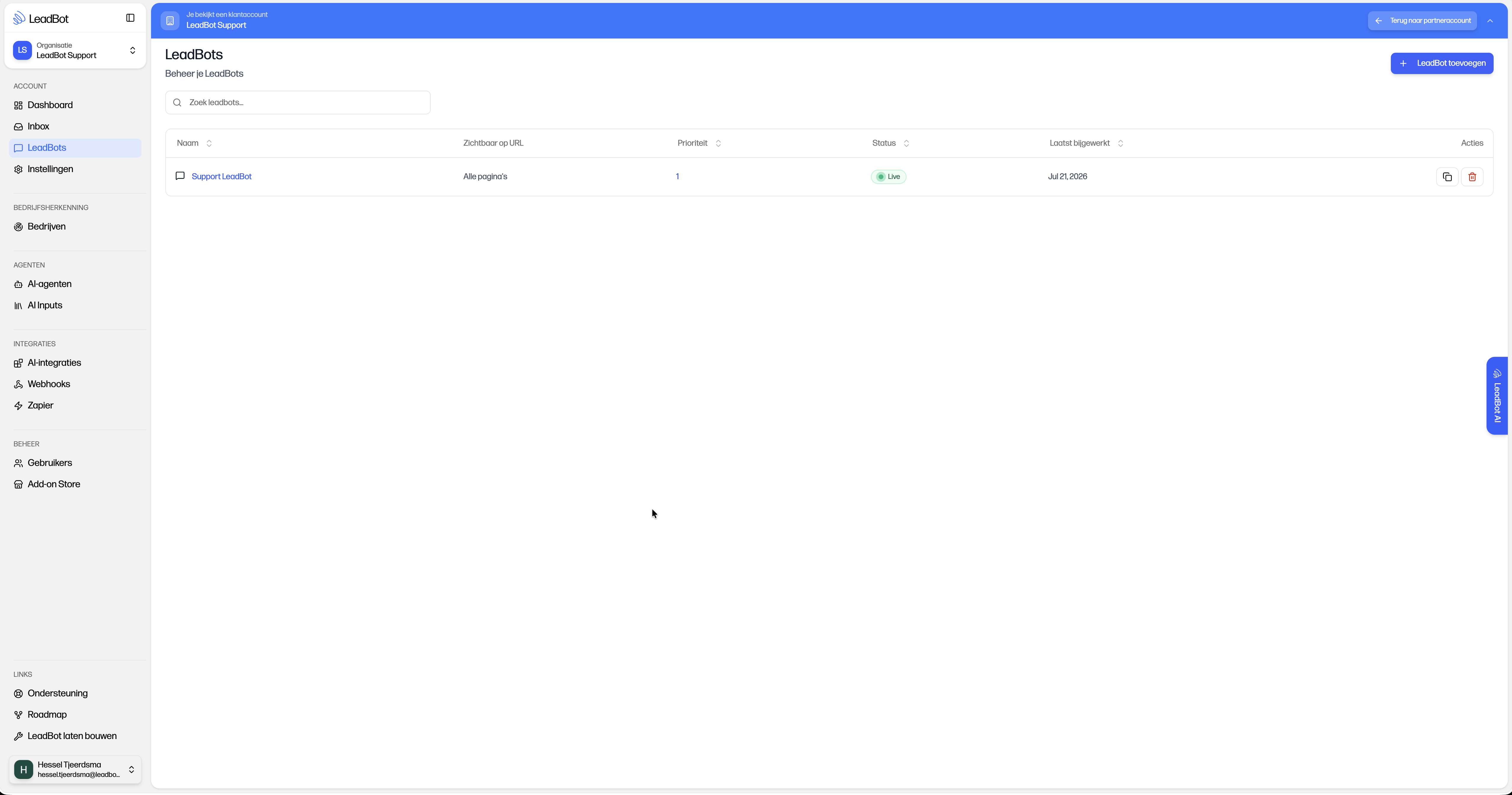The height and width of the screenshot is (795, 1512).
Task: Click LeadBot toevoegen button
Action: [x=1441, y=63]
